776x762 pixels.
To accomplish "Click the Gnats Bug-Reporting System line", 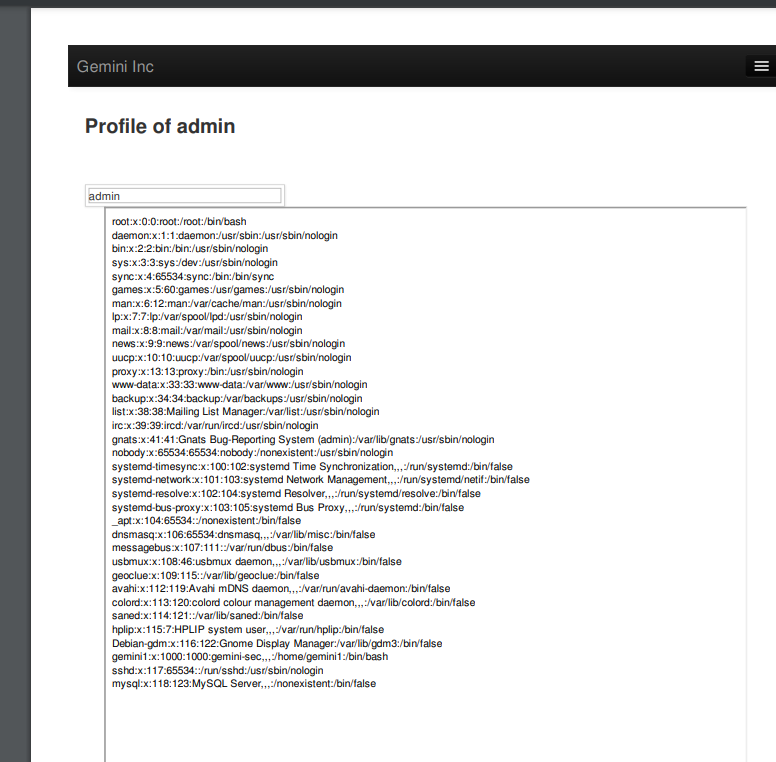I will (x=303, y=439).
